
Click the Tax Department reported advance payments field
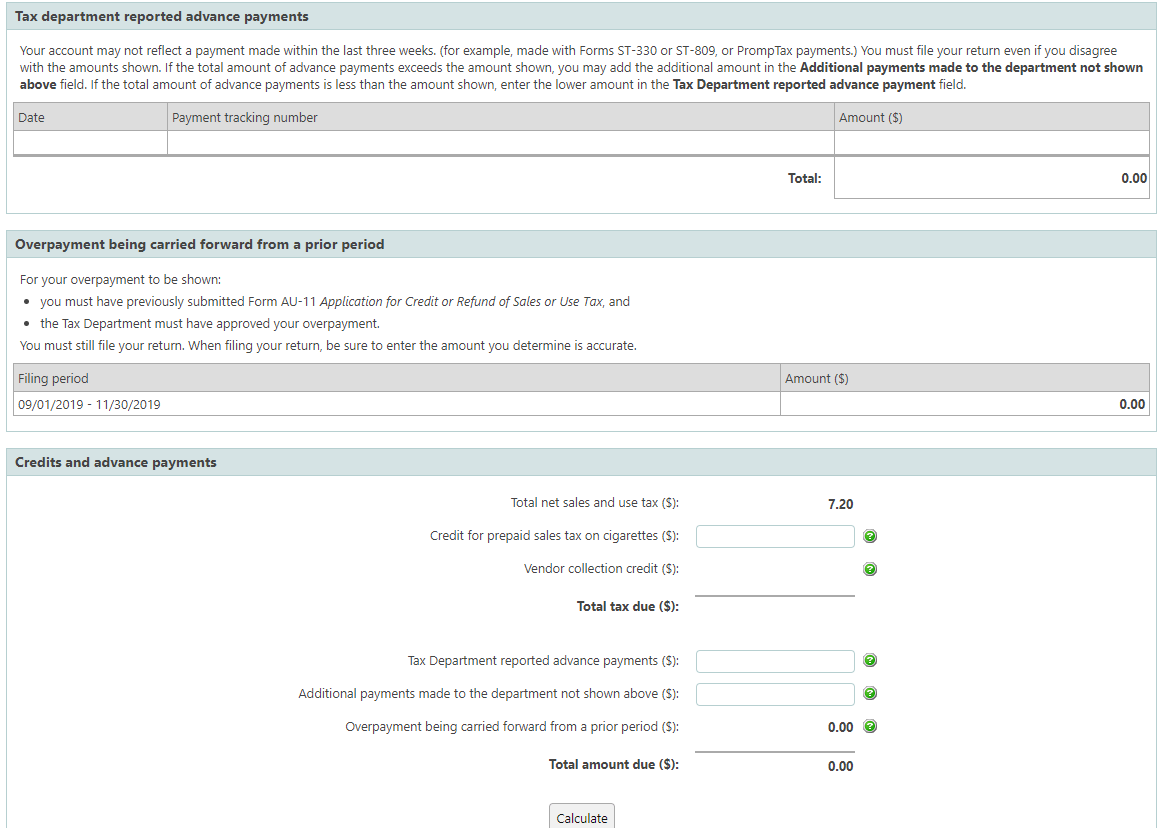775,661
